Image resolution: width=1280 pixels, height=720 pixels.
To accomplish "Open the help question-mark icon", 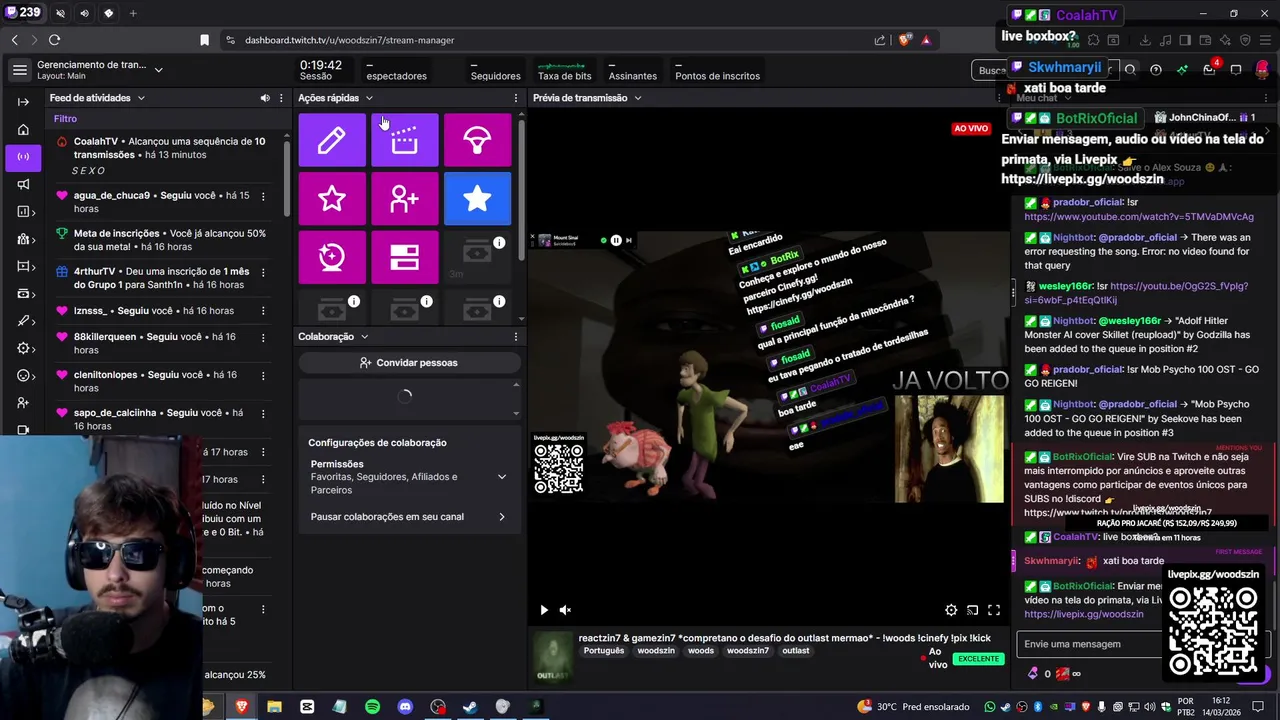I will coord(1156,70).
